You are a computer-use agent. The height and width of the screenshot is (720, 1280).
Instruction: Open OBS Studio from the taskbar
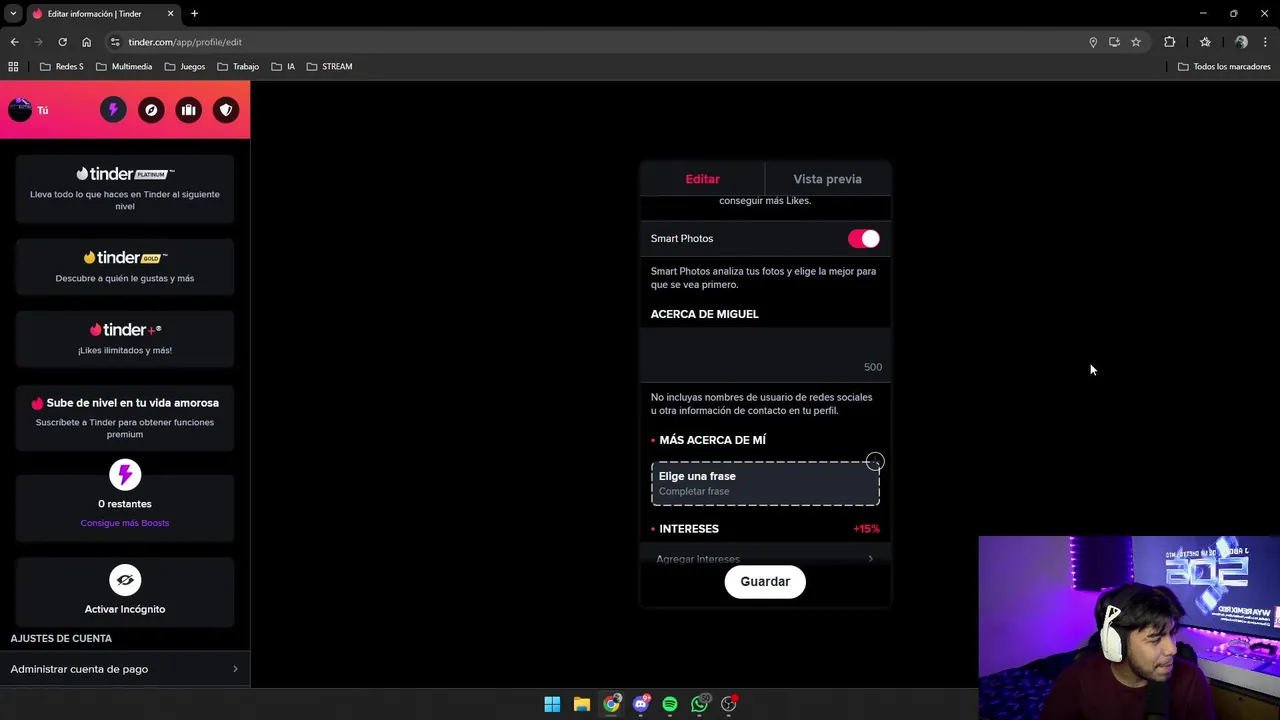pyautogui.click(x=729, y=704)
